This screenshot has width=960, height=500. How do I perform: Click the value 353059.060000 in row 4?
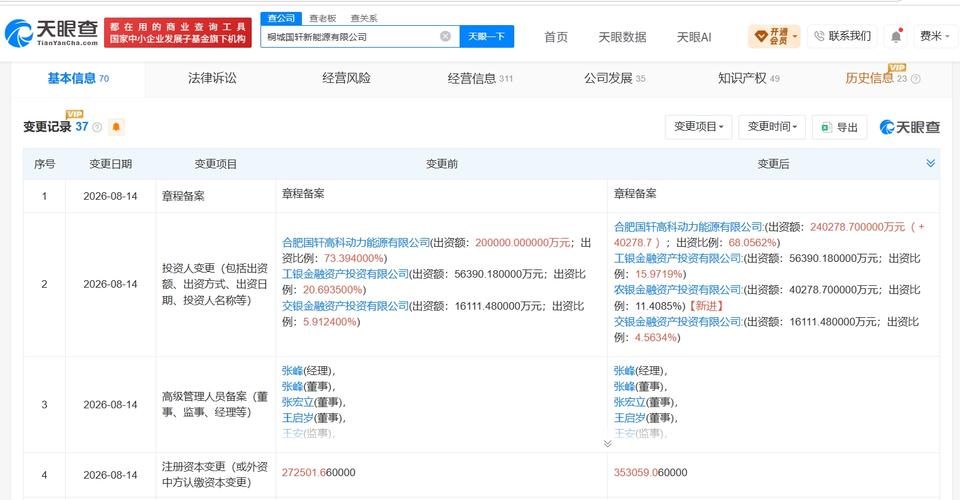click(651, 472)
